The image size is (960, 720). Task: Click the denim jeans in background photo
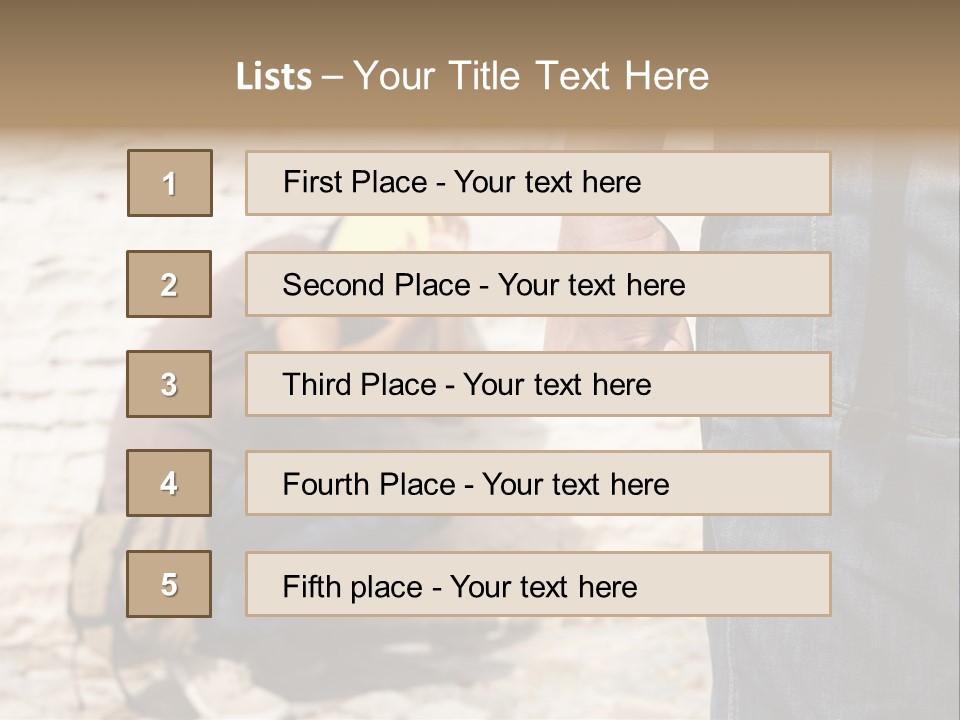(890, 400)
